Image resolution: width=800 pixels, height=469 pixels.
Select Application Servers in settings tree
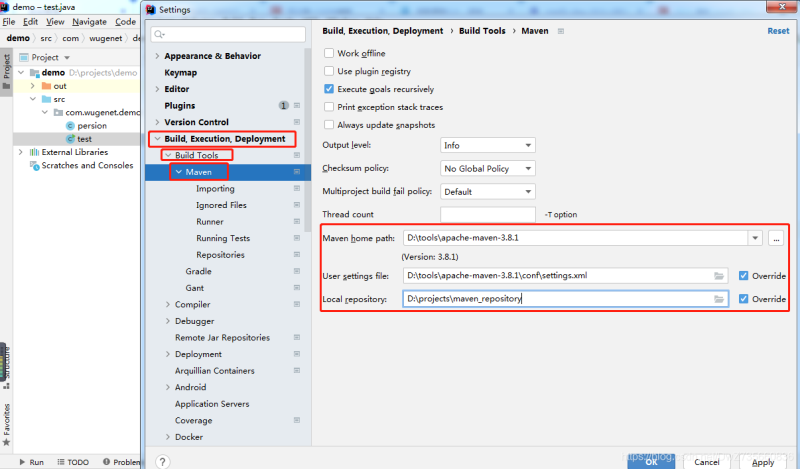[212, 404]
